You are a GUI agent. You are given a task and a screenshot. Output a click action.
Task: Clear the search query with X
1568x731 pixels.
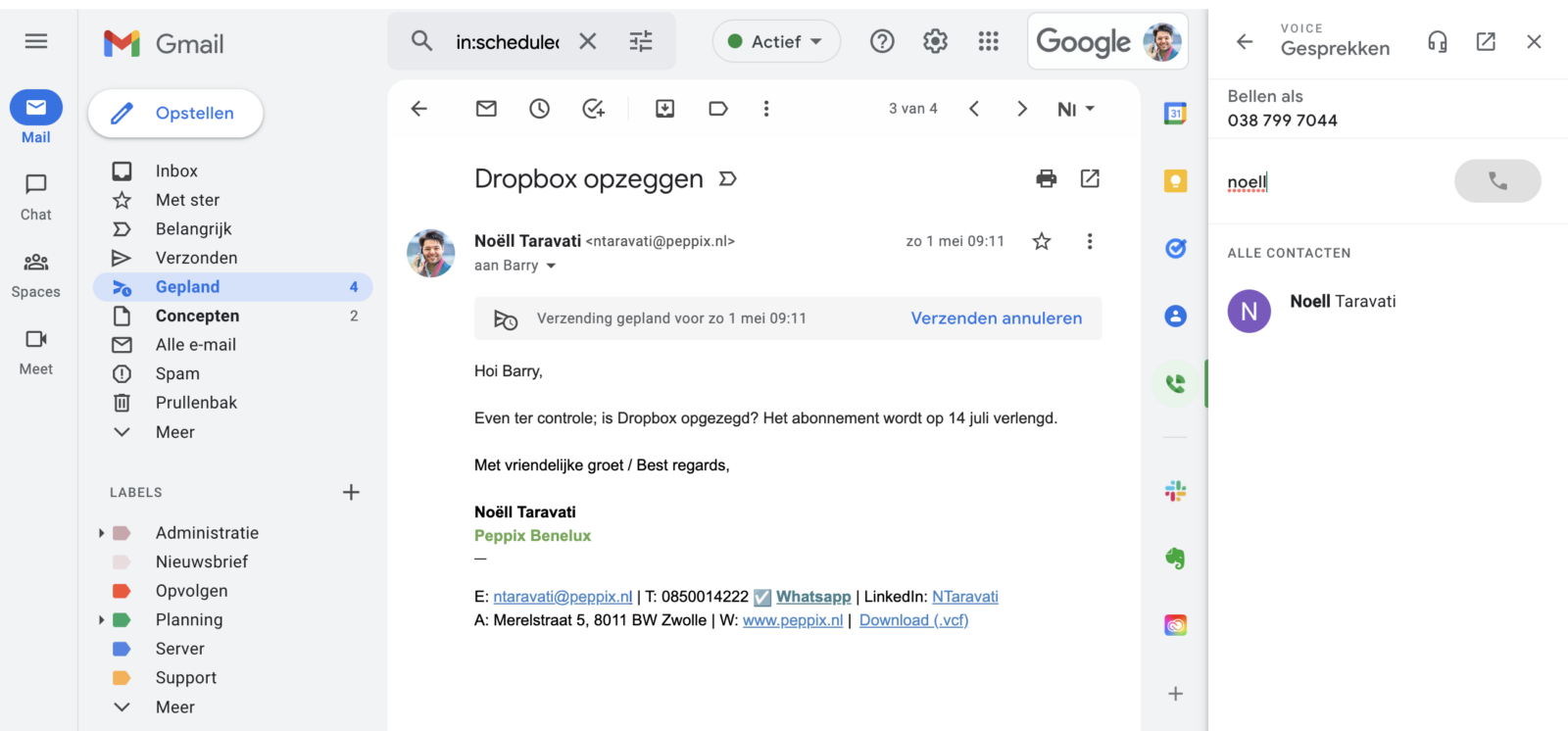588,41
